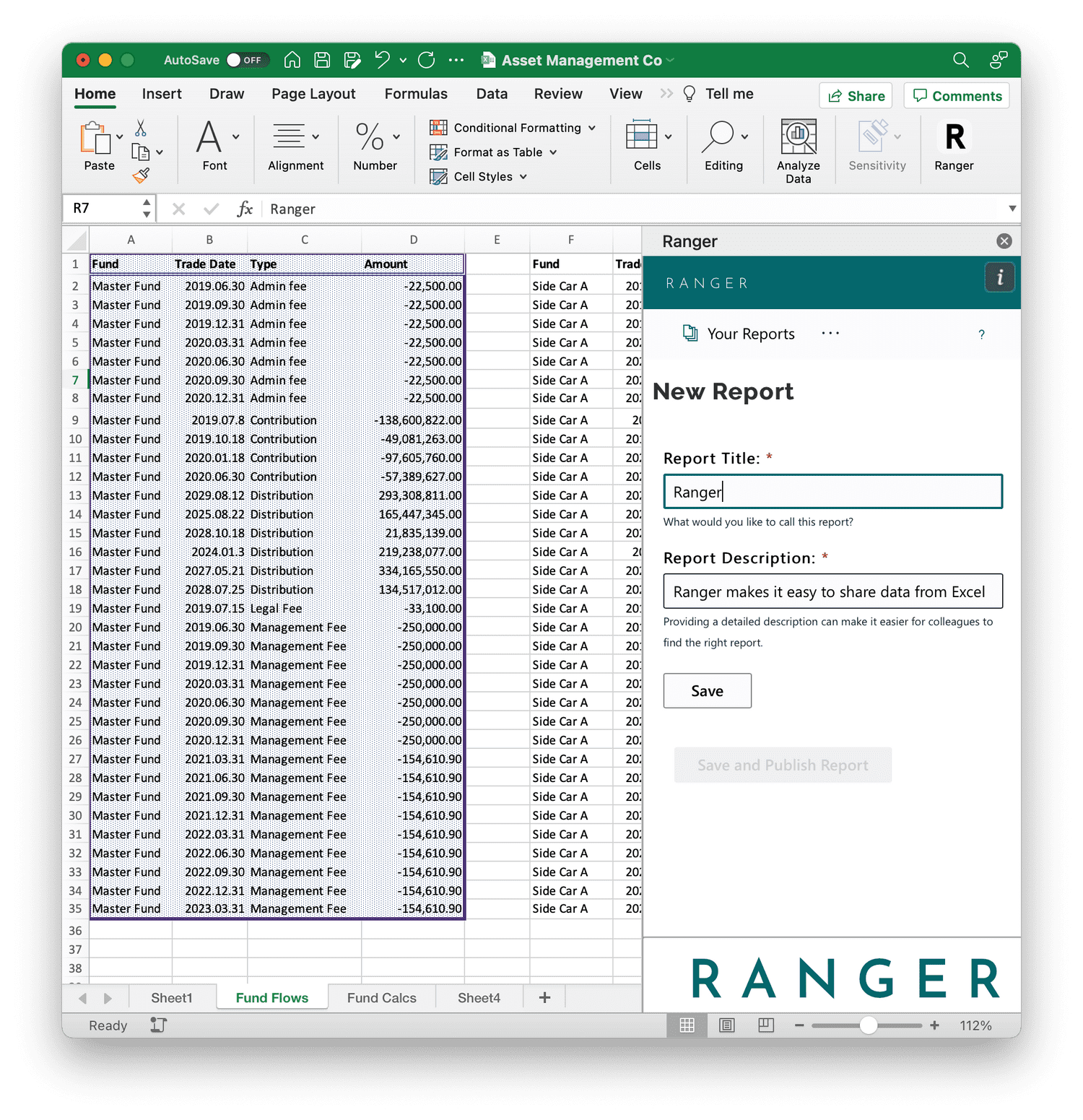Click the info icon in the Ranger panel
This screenshot has width=1083, height=1120.
(999, 277)
